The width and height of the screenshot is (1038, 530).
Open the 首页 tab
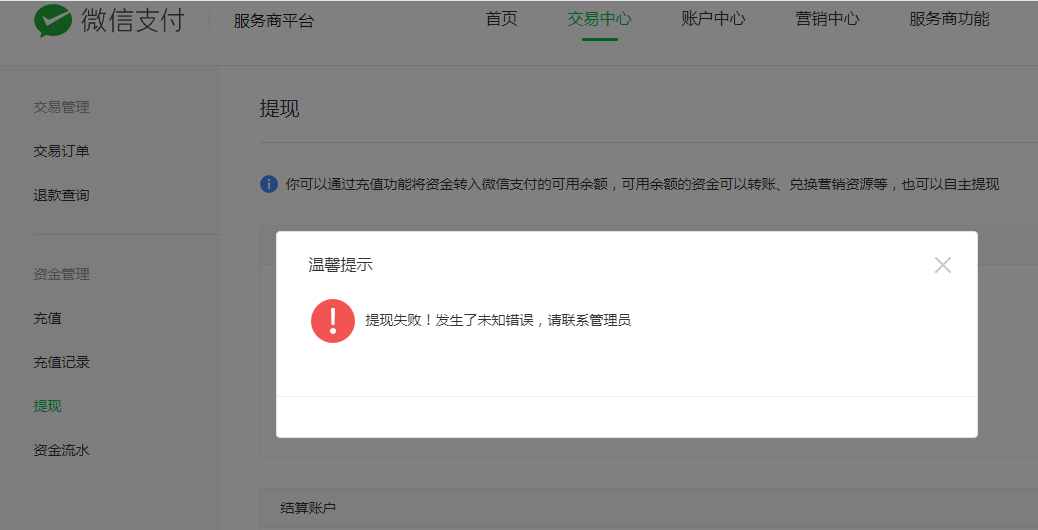(x=501, y=19)
